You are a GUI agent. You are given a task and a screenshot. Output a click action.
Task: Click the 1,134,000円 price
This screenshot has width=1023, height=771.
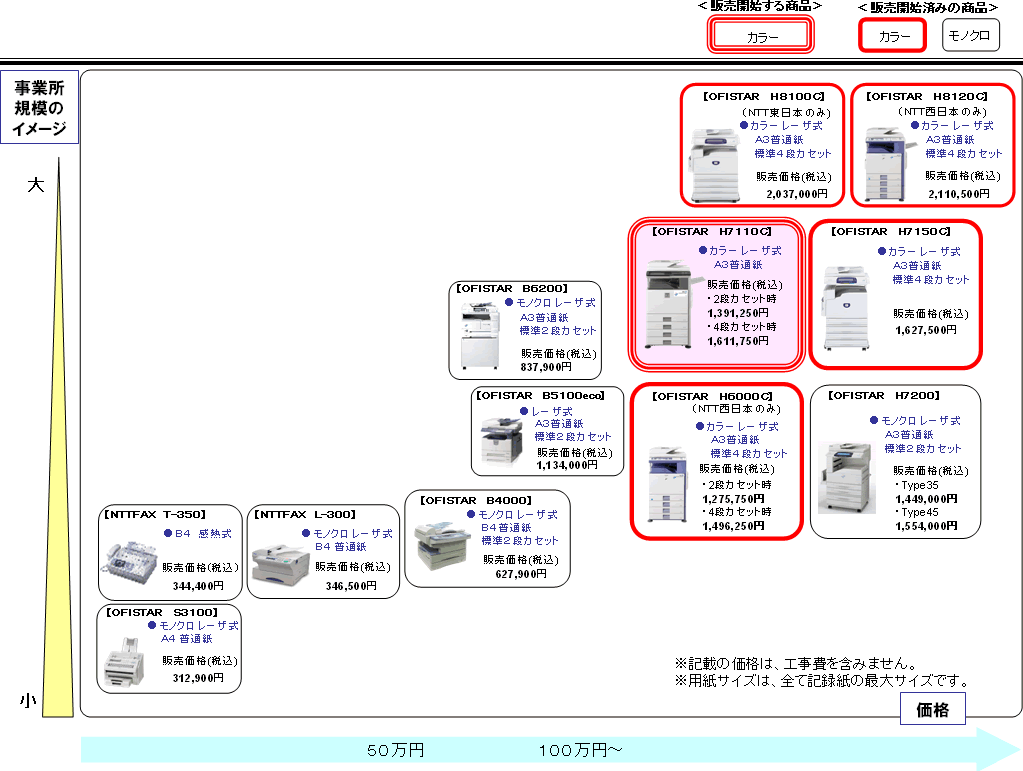[567, 465]
